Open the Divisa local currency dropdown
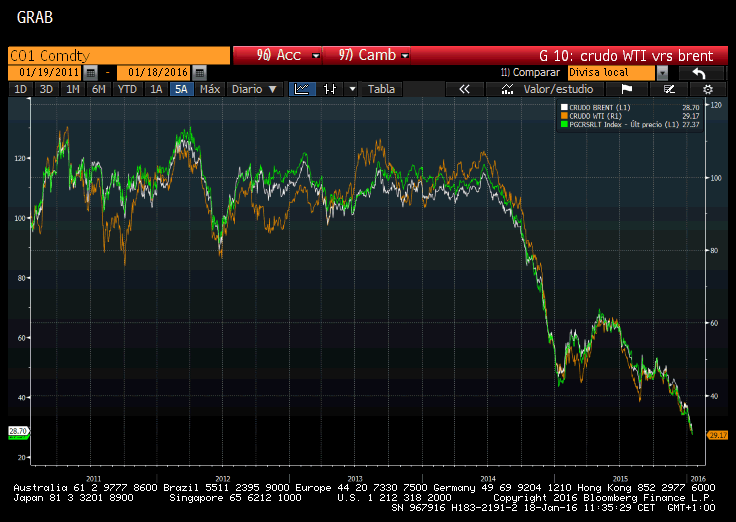Screen dimensions: 736x522 [662, 73]
